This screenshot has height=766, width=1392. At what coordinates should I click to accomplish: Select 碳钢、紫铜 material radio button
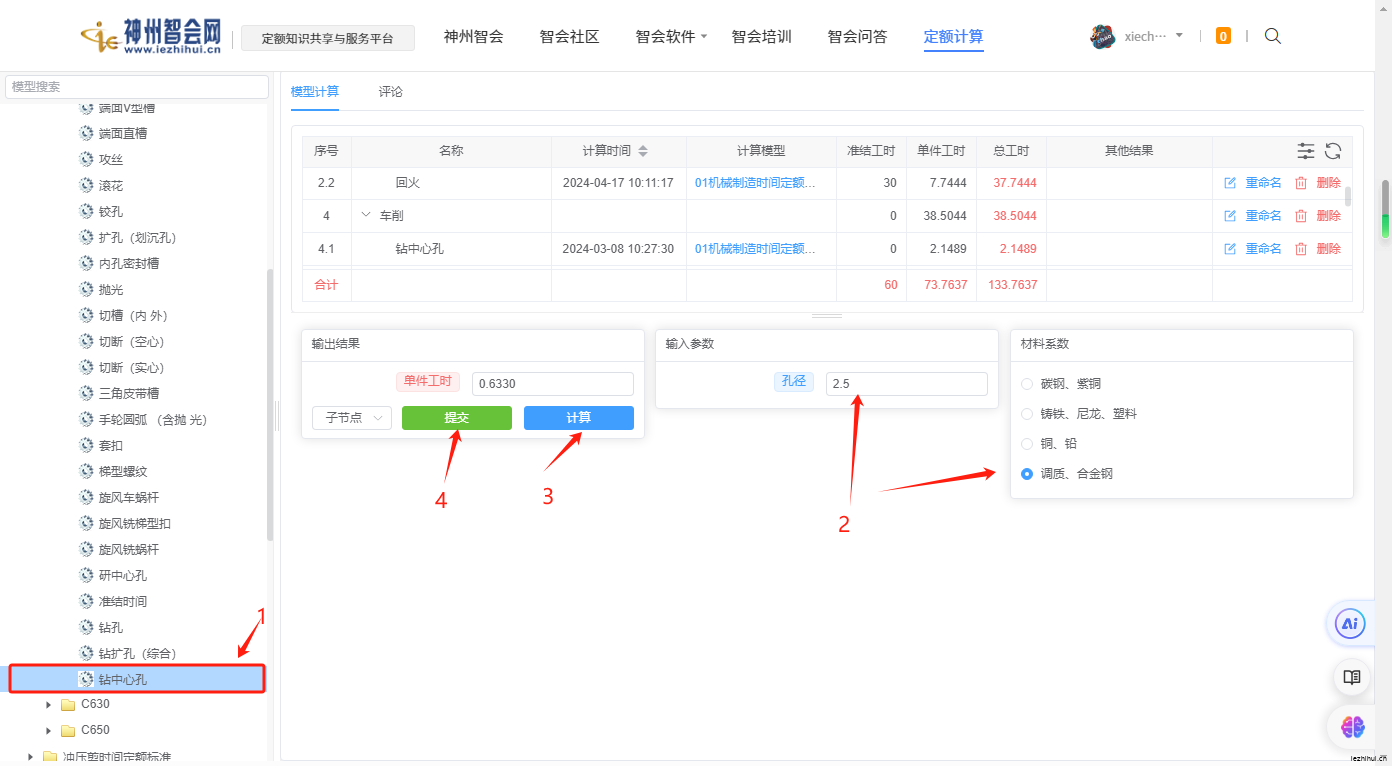pyautogui.click(x=1027, y=384)
